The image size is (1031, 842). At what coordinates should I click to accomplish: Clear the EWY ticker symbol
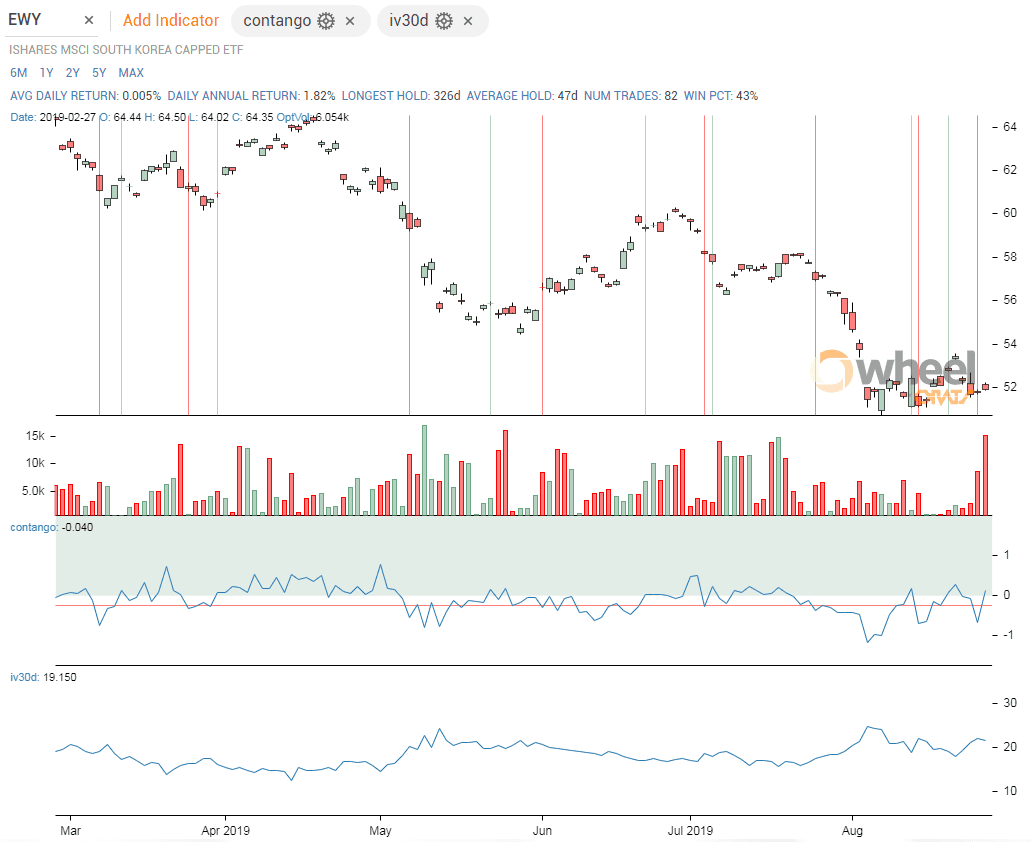(89, 20)
